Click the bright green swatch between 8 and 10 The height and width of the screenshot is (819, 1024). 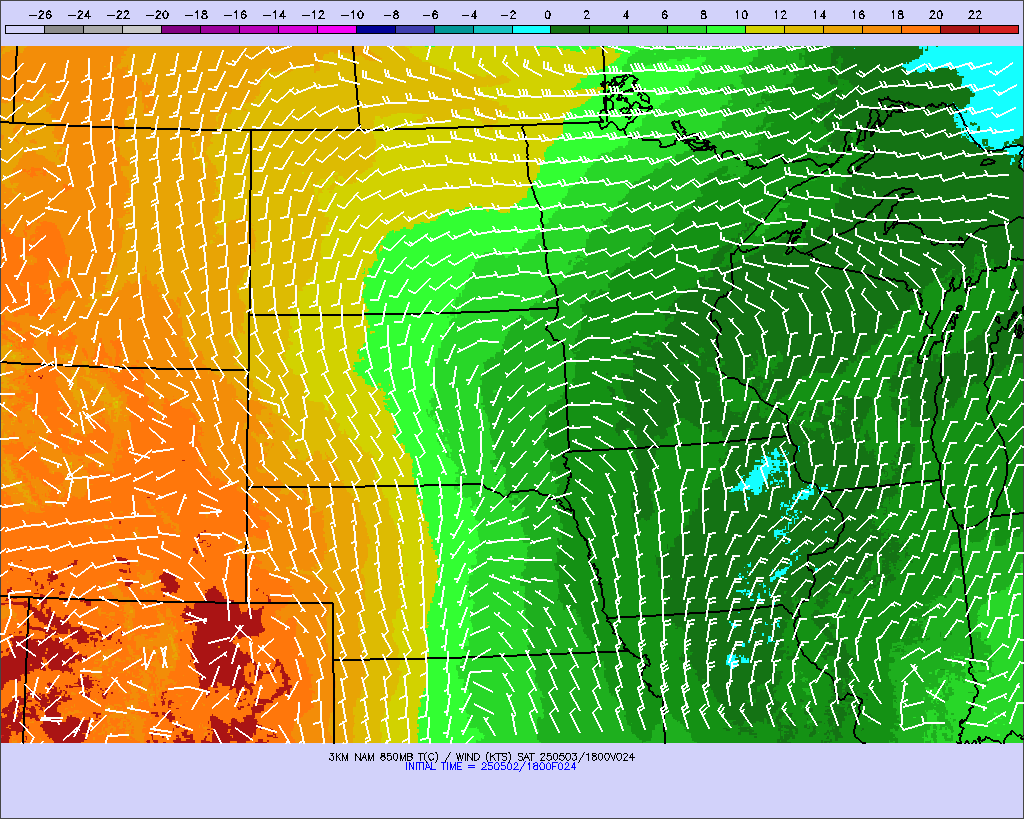click(726, 29)
